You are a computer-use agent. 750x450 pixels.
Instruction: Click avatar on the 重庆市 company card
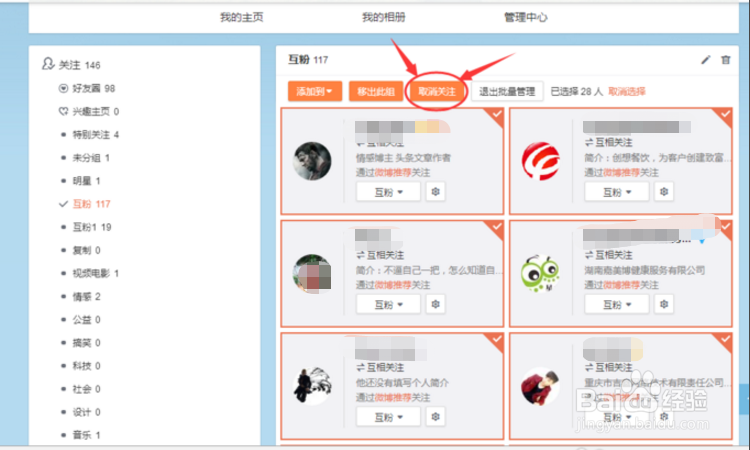[540, 386]
